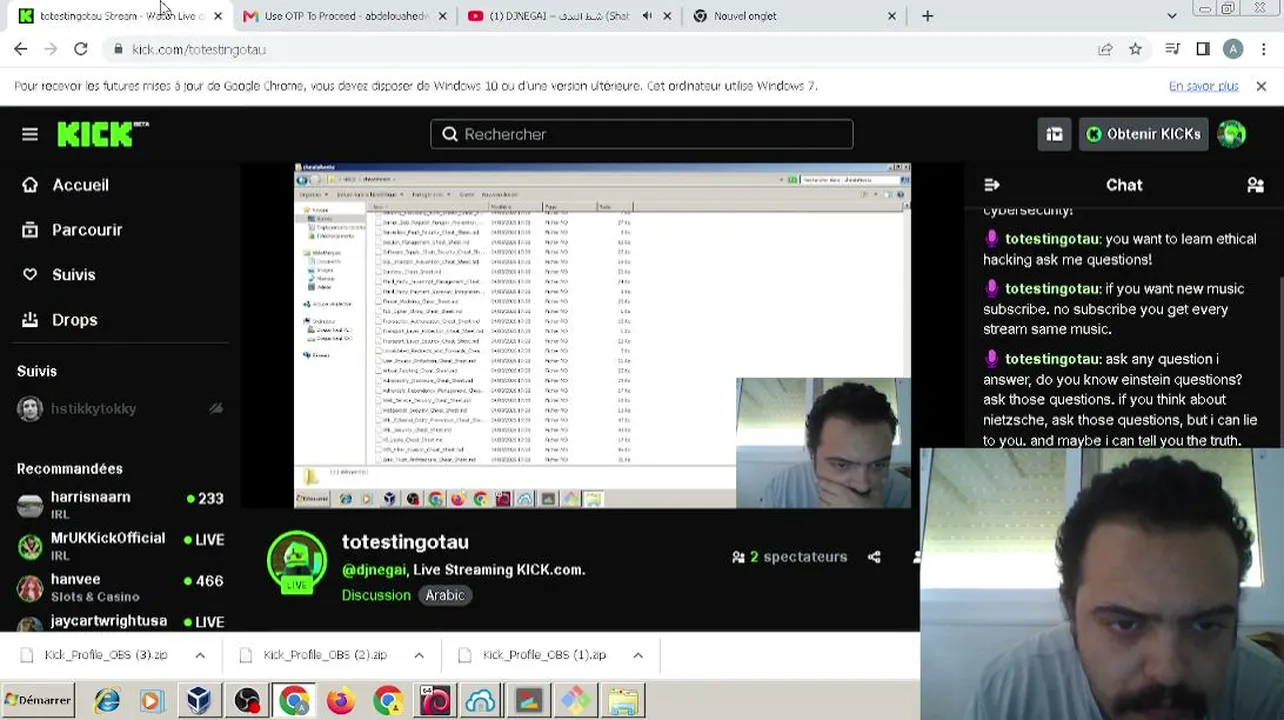Open the chat users list icon

(1255, 185)
